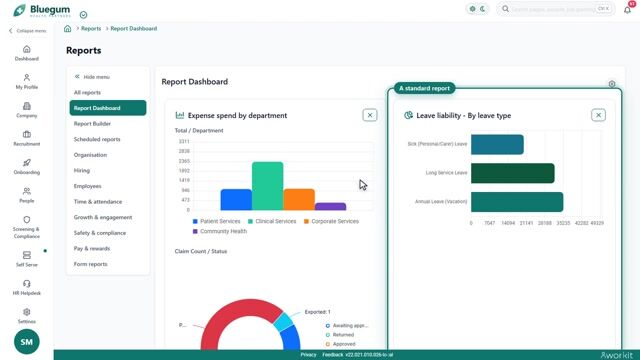The width and height of the screenshot is (640, 360).
Task: Open My Profile in sidebar
Action: [27, 82]
